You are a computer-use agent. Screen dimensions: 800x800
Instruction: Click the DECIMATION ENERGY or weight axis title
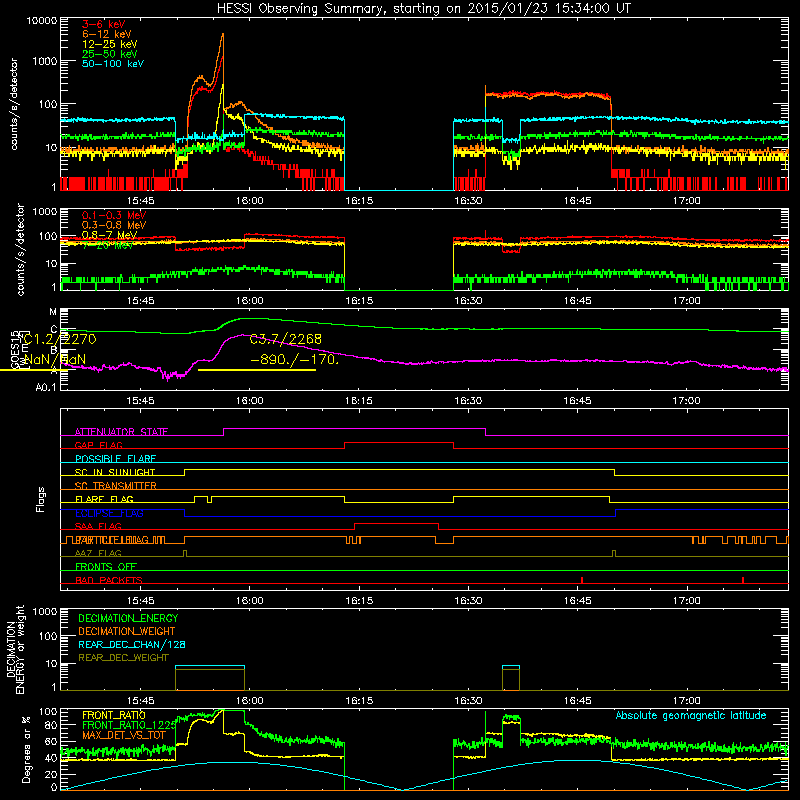click(15, 649)
